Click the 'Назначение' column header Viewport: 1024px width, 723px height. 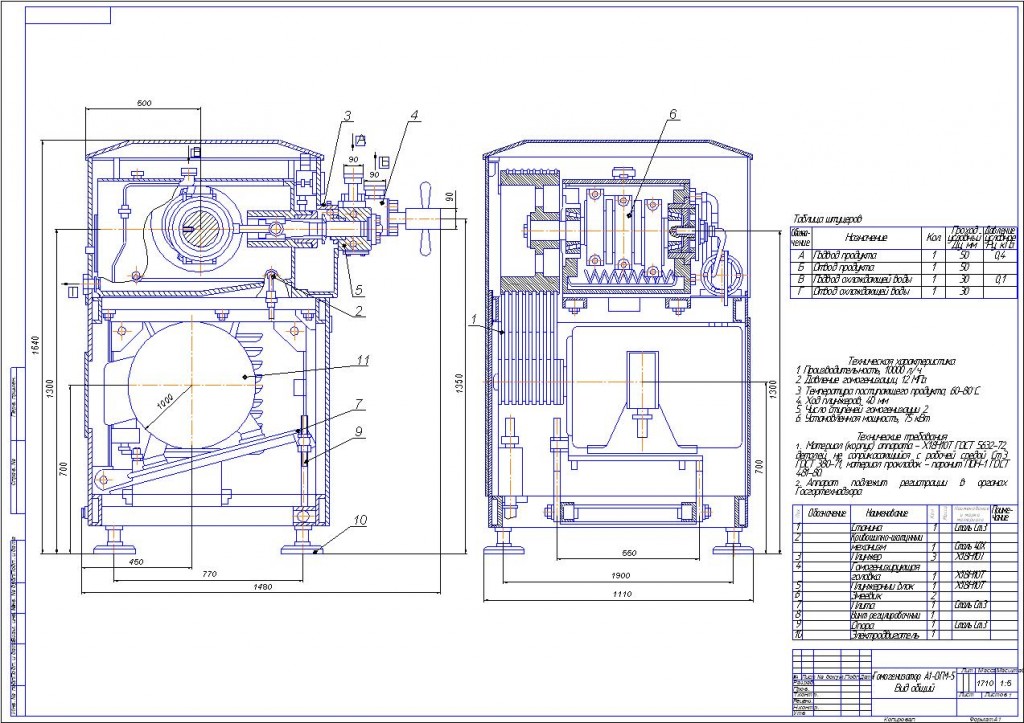point(866,238)
